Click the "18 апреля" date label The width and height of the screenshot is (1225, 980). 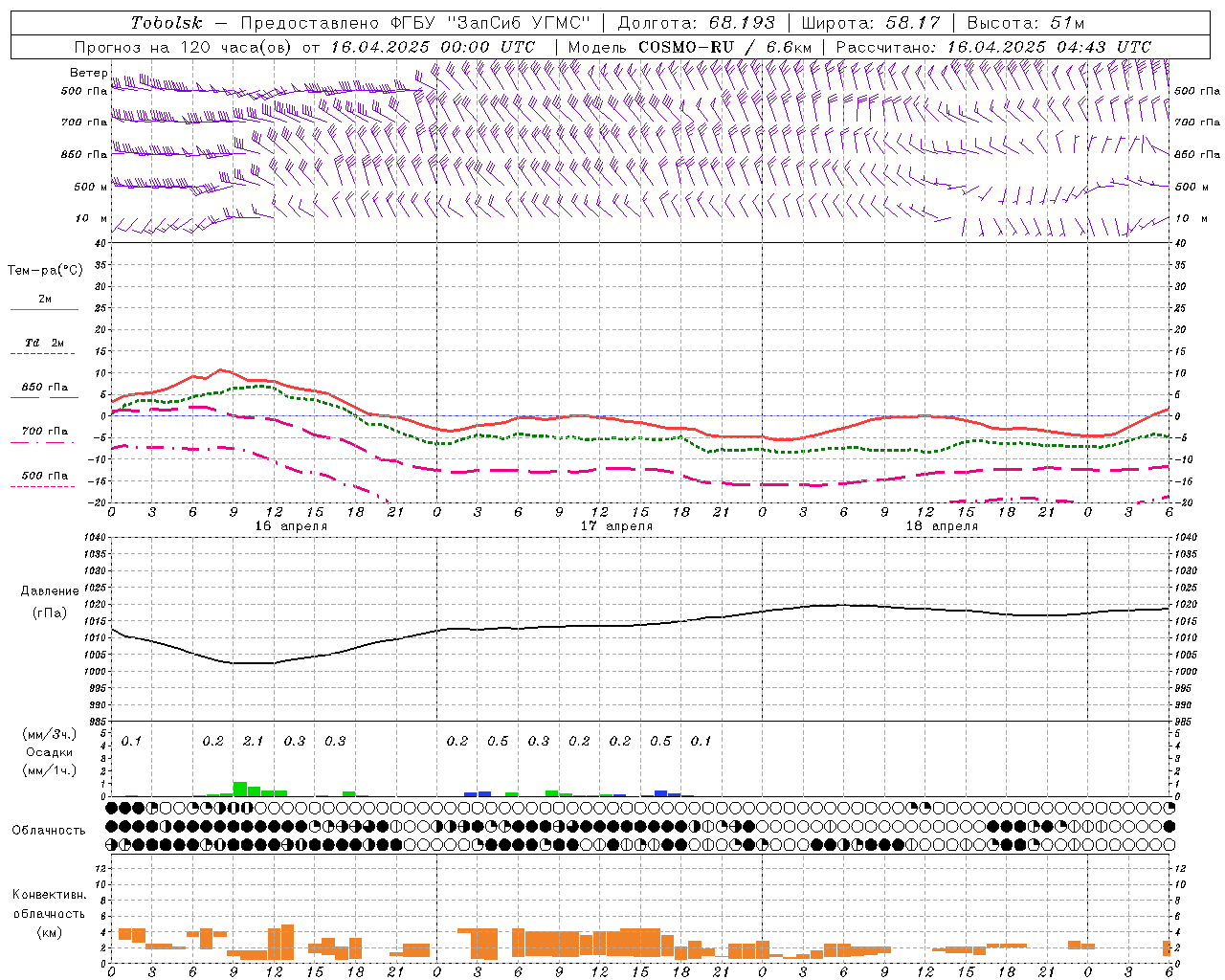coord(942,526)
